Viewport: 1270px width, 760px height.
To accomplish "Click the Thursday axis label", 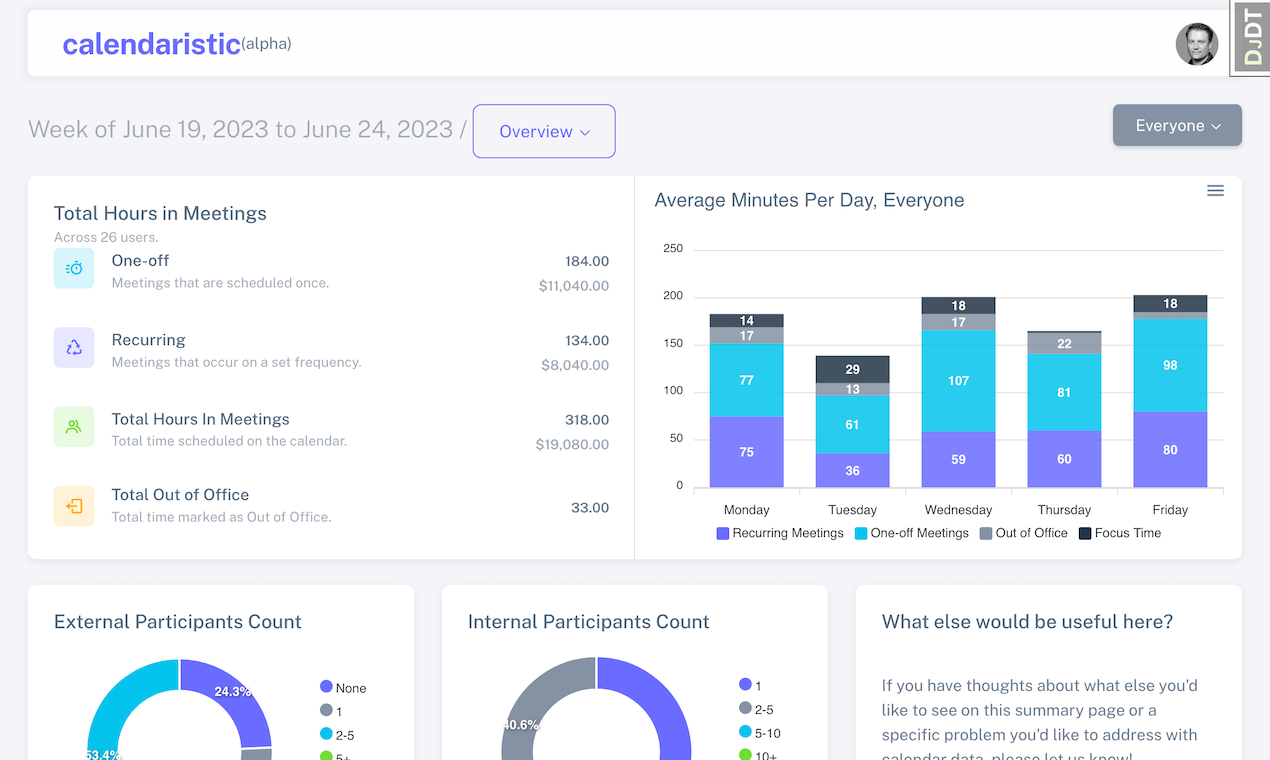I will (1064, 510).
